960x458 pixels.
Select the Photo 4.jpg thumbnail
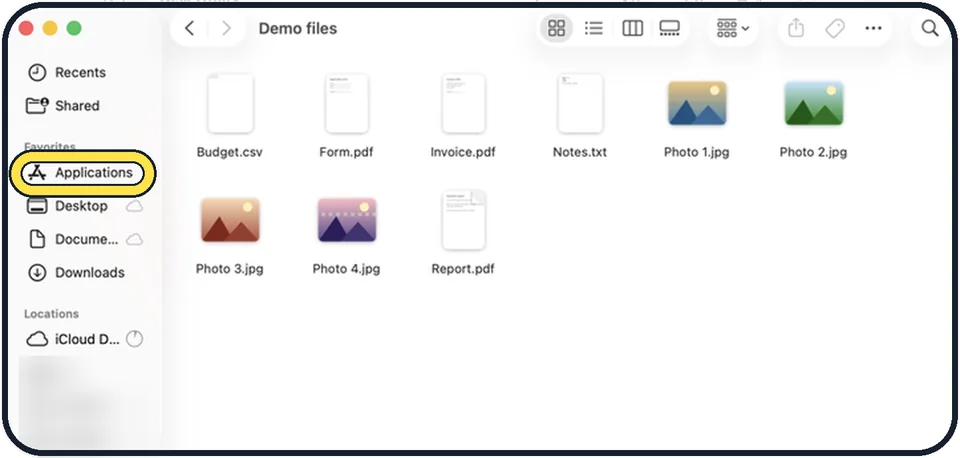[x=347, y=220]
